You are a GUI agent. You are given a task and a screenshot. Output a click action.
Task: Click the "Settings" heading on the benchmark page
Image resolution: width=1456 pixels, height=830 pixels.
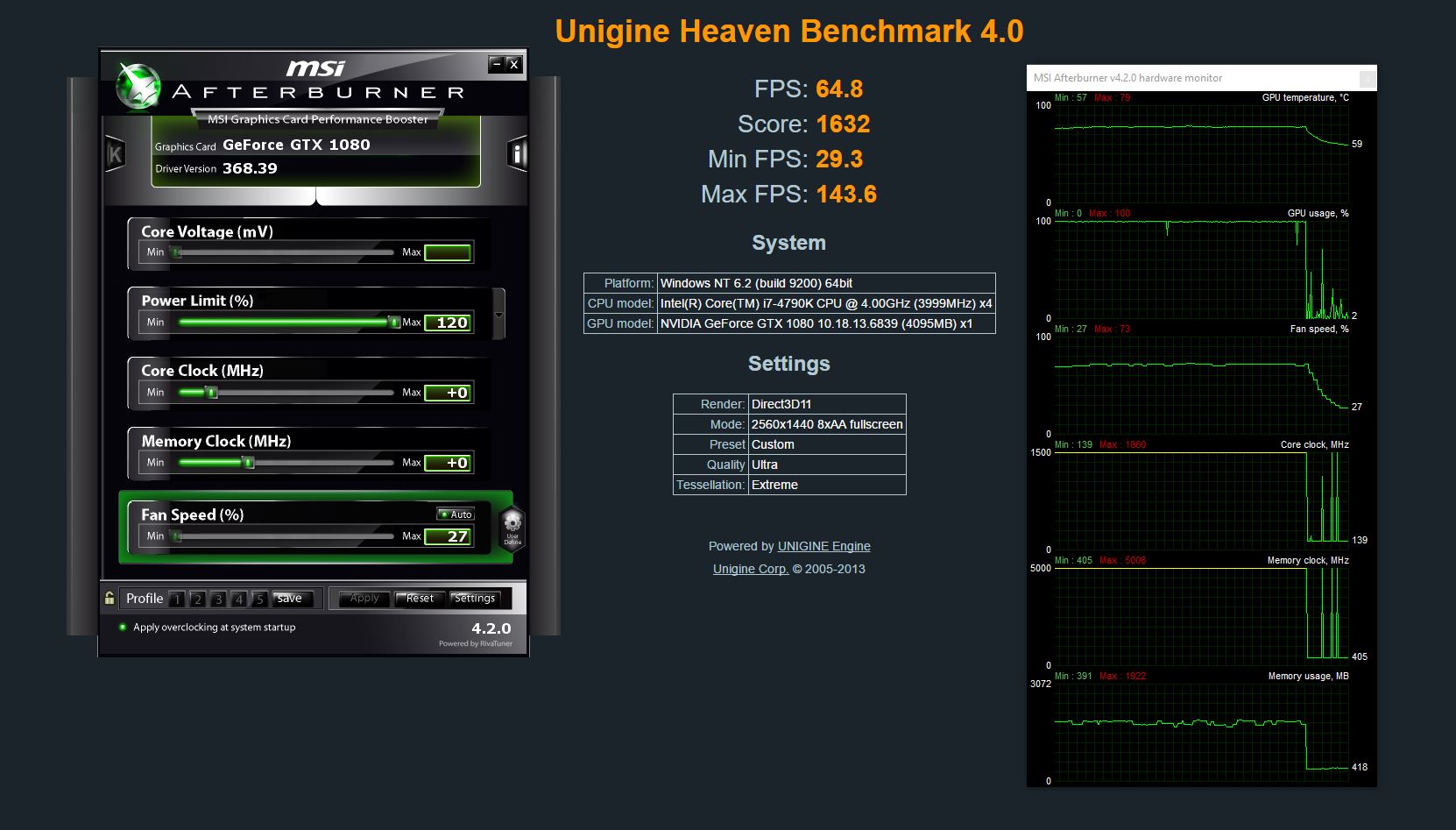(x=788, y=364)
